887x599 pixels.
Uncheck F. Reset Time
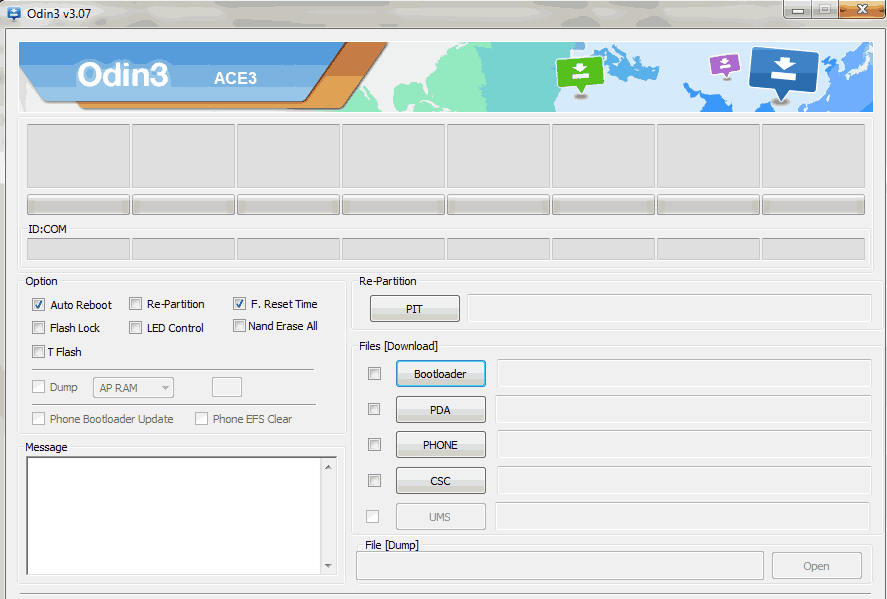(x=239, y=304)
